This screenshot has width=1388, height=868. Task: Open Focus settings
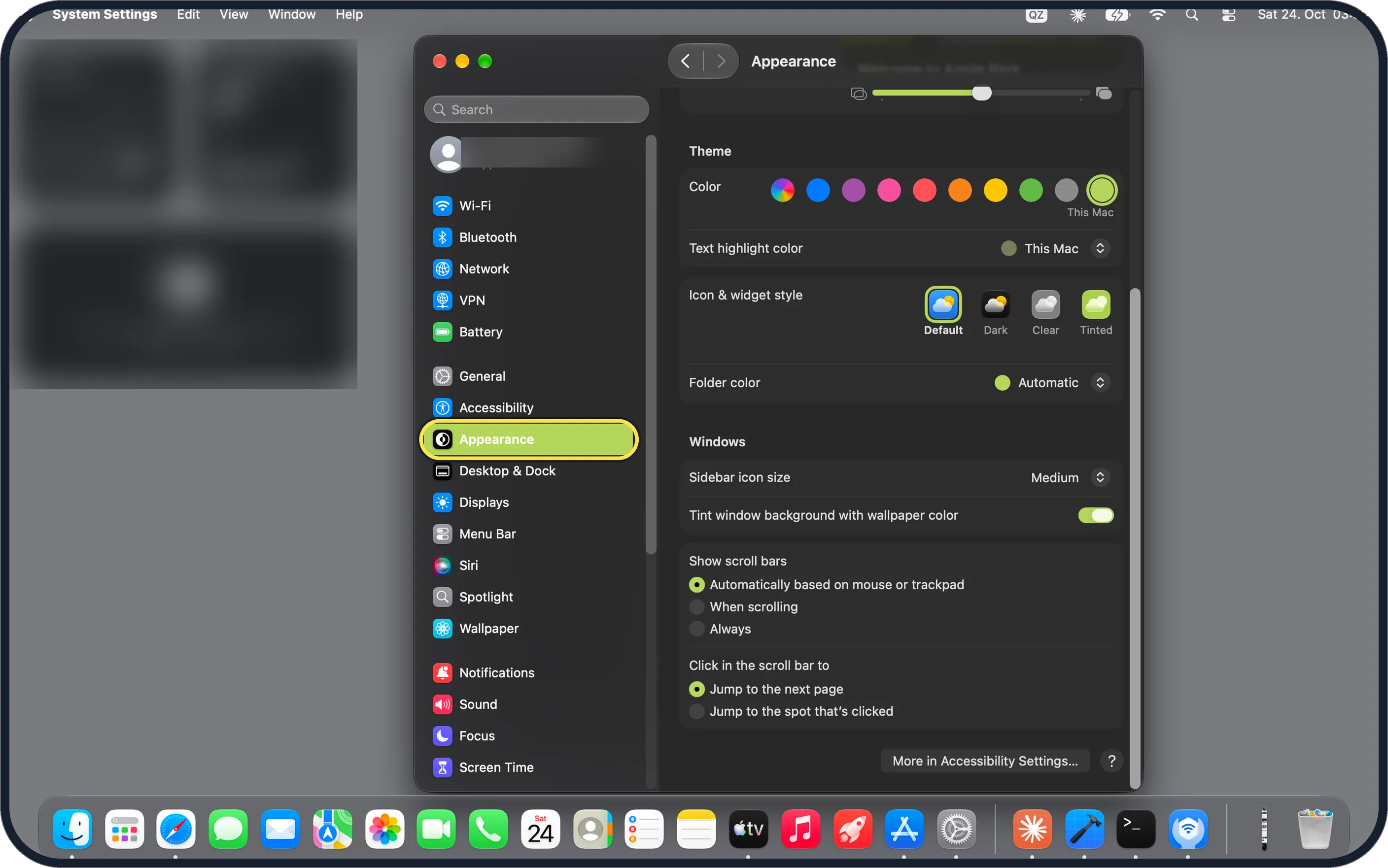click(529, 736)
